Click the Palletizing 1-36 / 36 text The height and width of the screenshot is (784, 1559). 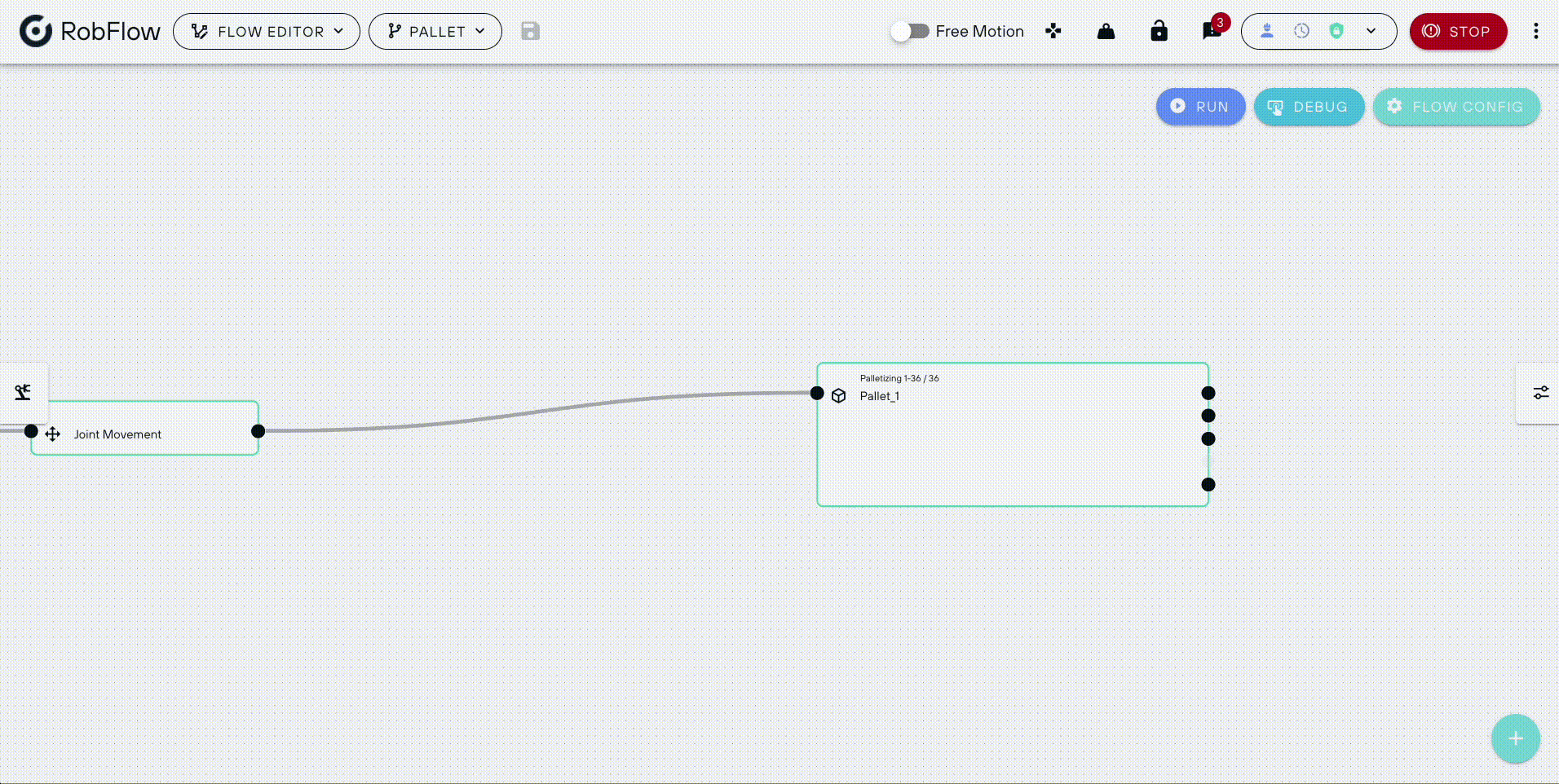point(899,378)
